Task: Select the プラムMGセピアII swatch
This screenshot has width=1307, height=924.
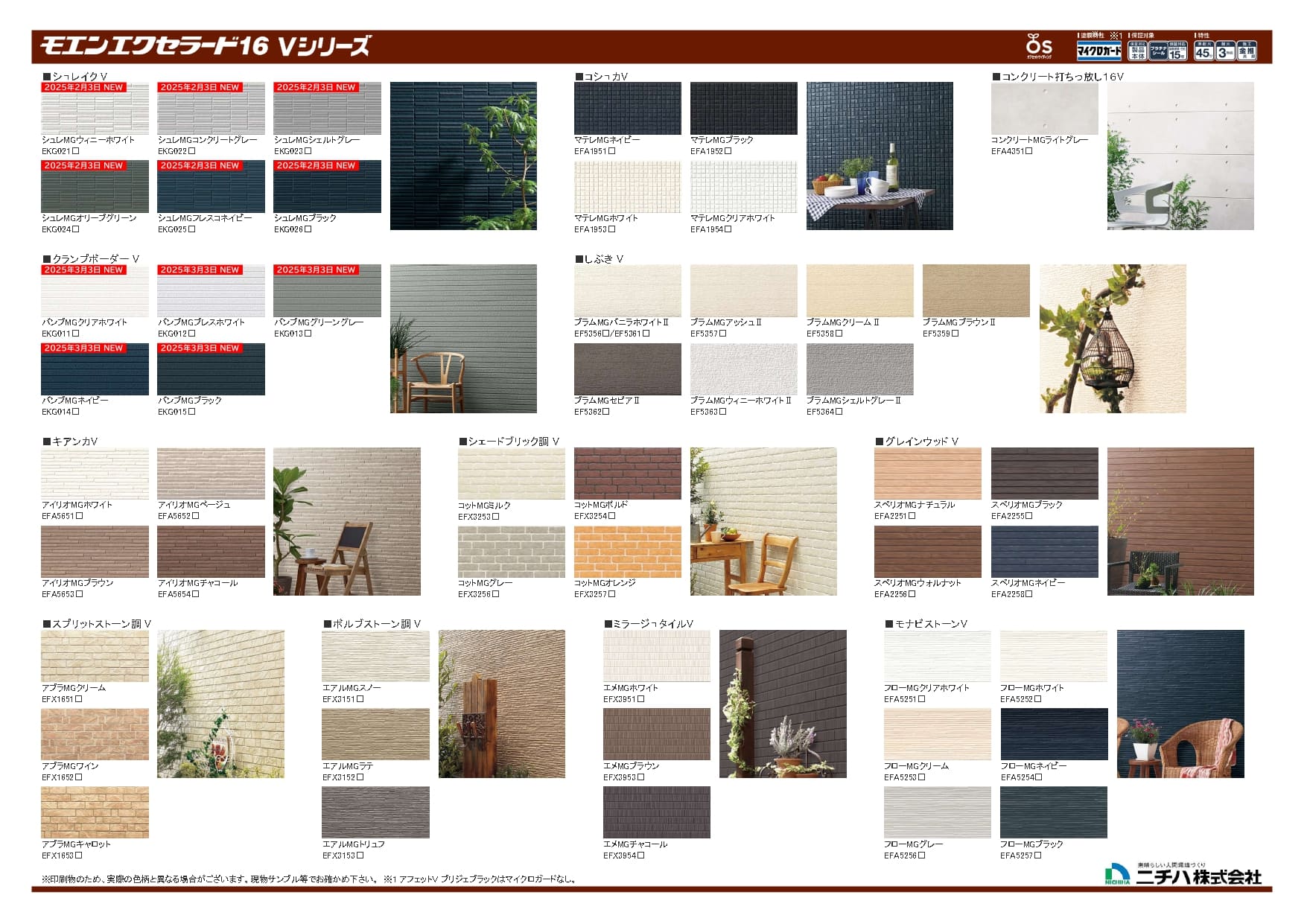Action: pos(627,369)
